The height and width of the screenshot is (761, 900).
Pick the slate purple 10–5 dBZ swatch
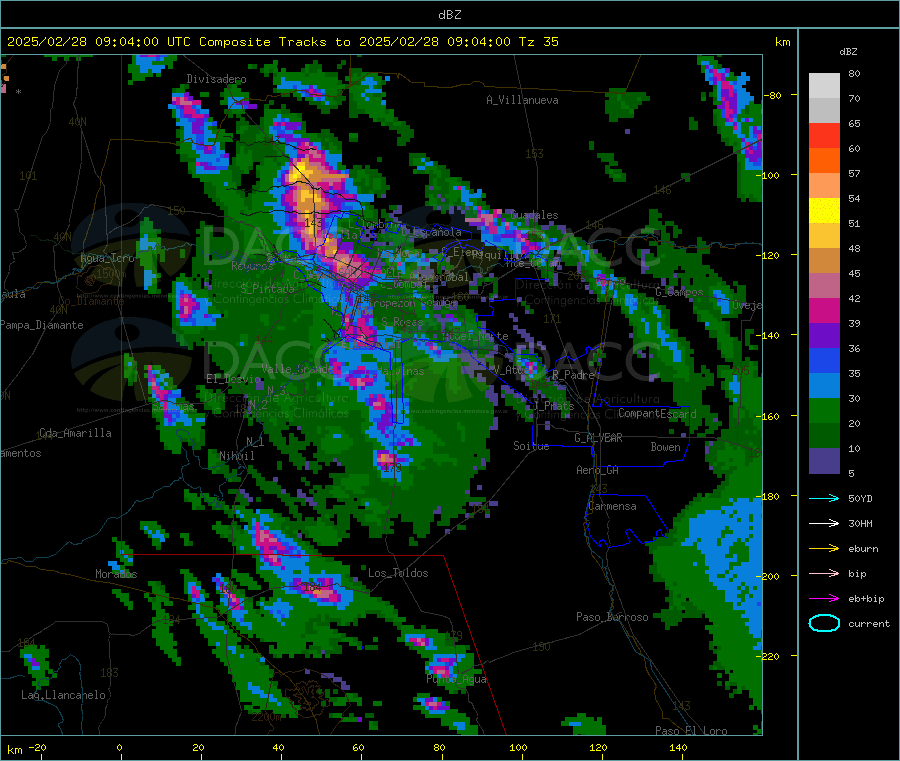824,461
